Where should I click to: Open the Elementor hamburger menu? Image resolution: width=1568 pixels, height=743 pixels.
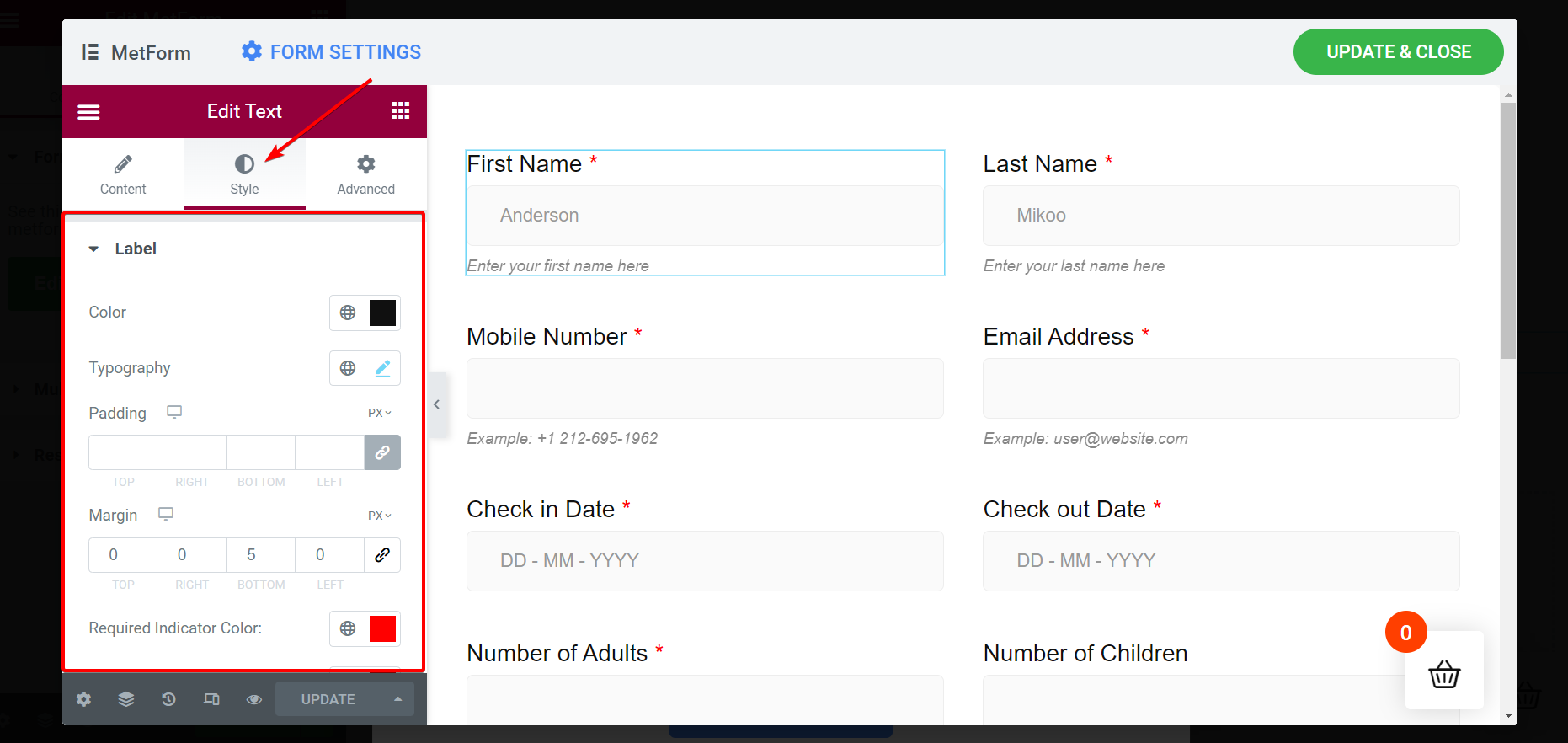coord(88,112)
